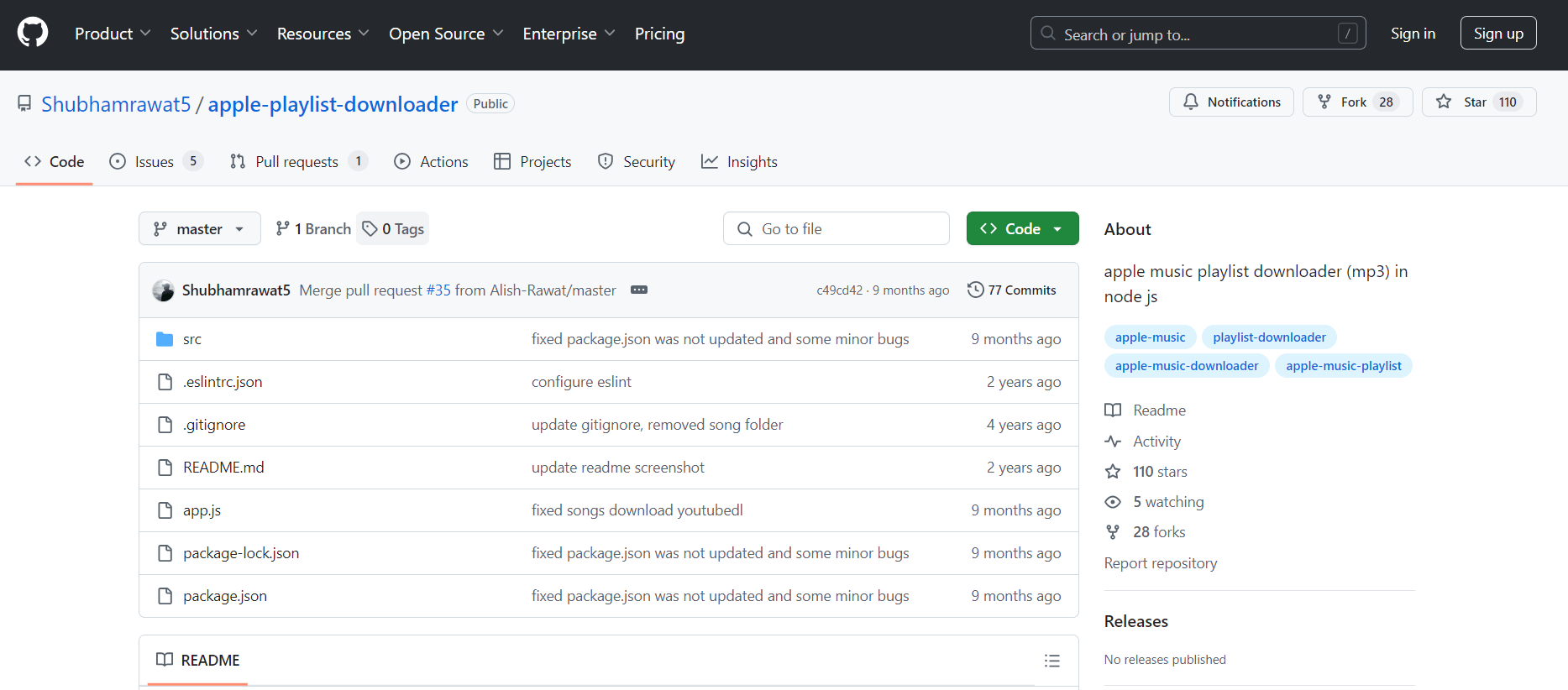
Task: Click the Sign in link
Action: tap(1413, 34)
